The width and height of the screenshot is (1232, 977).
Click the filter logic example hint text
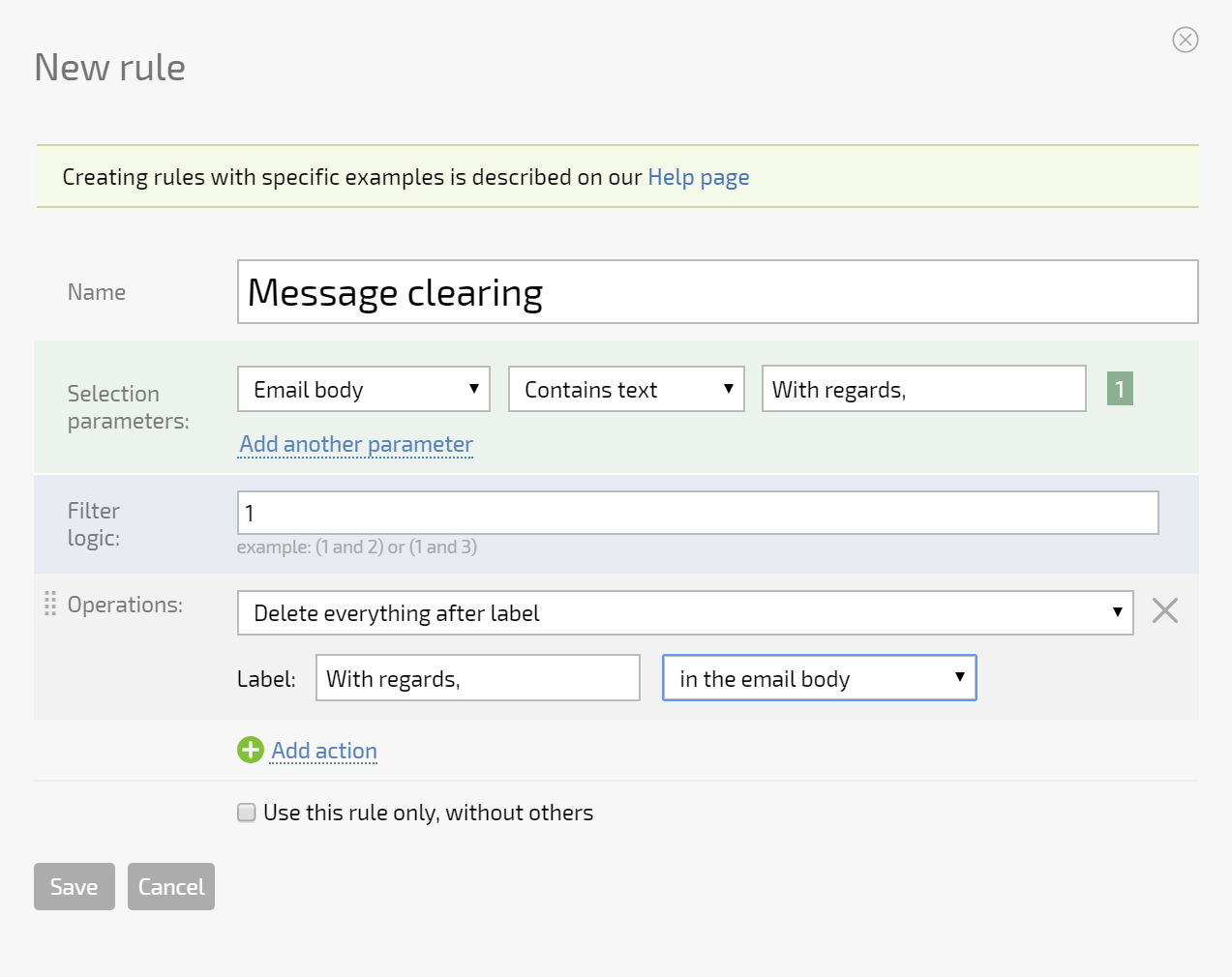[x=357, y=547]
